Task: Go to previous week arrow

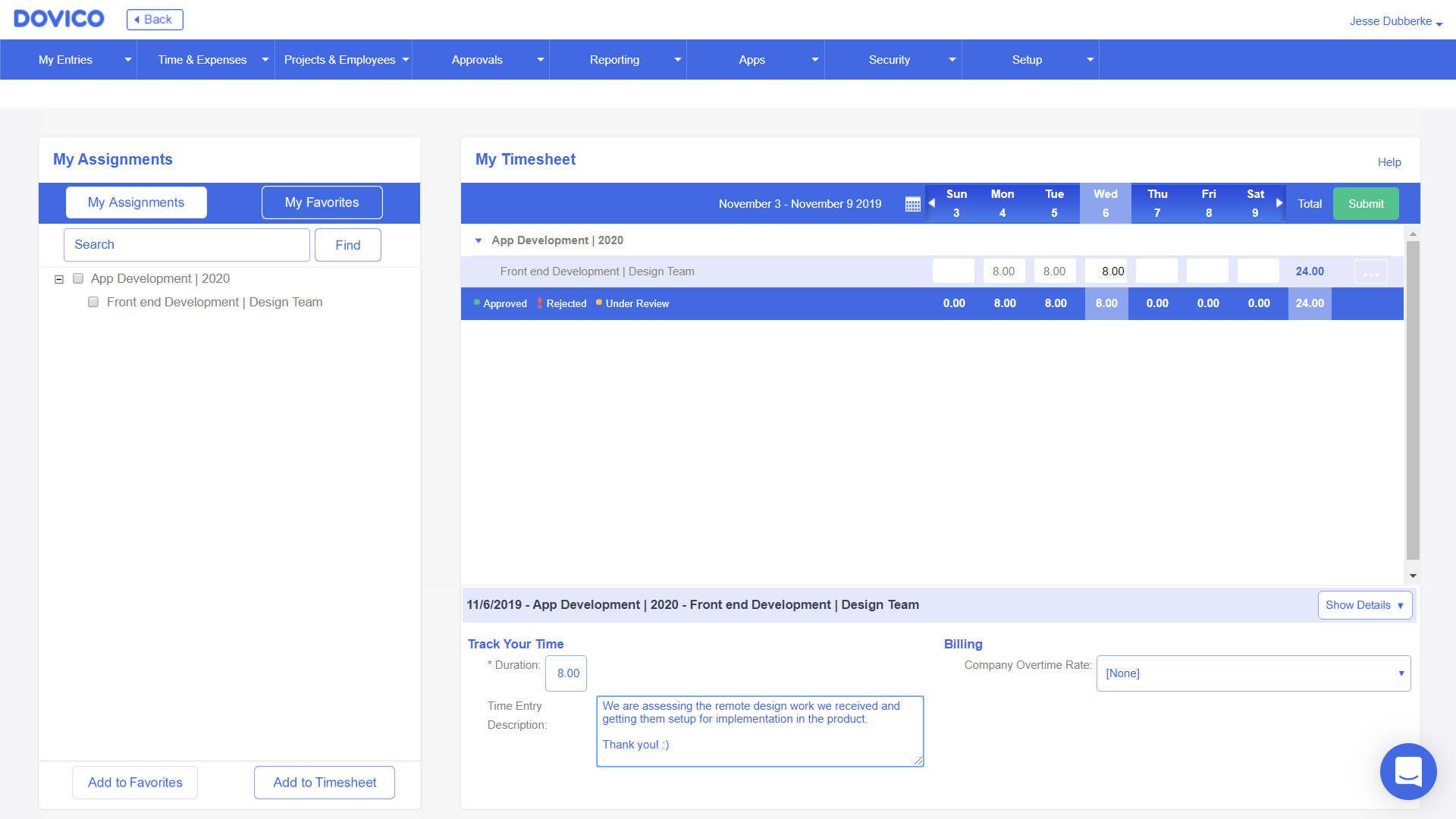Action: click(x=931, y=203)
